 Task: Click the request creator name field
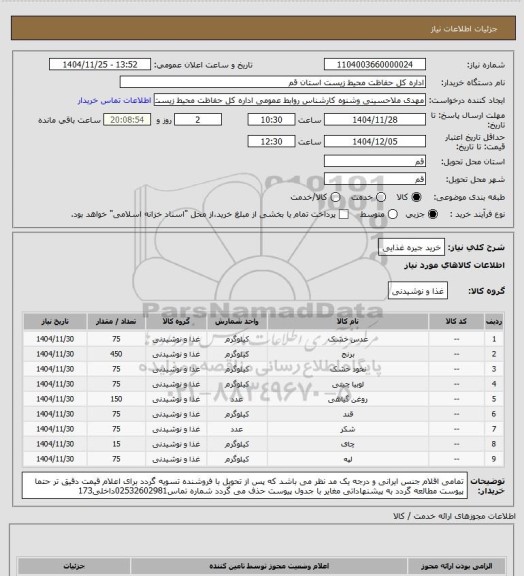pyautogui.click(x=290, y=100)
